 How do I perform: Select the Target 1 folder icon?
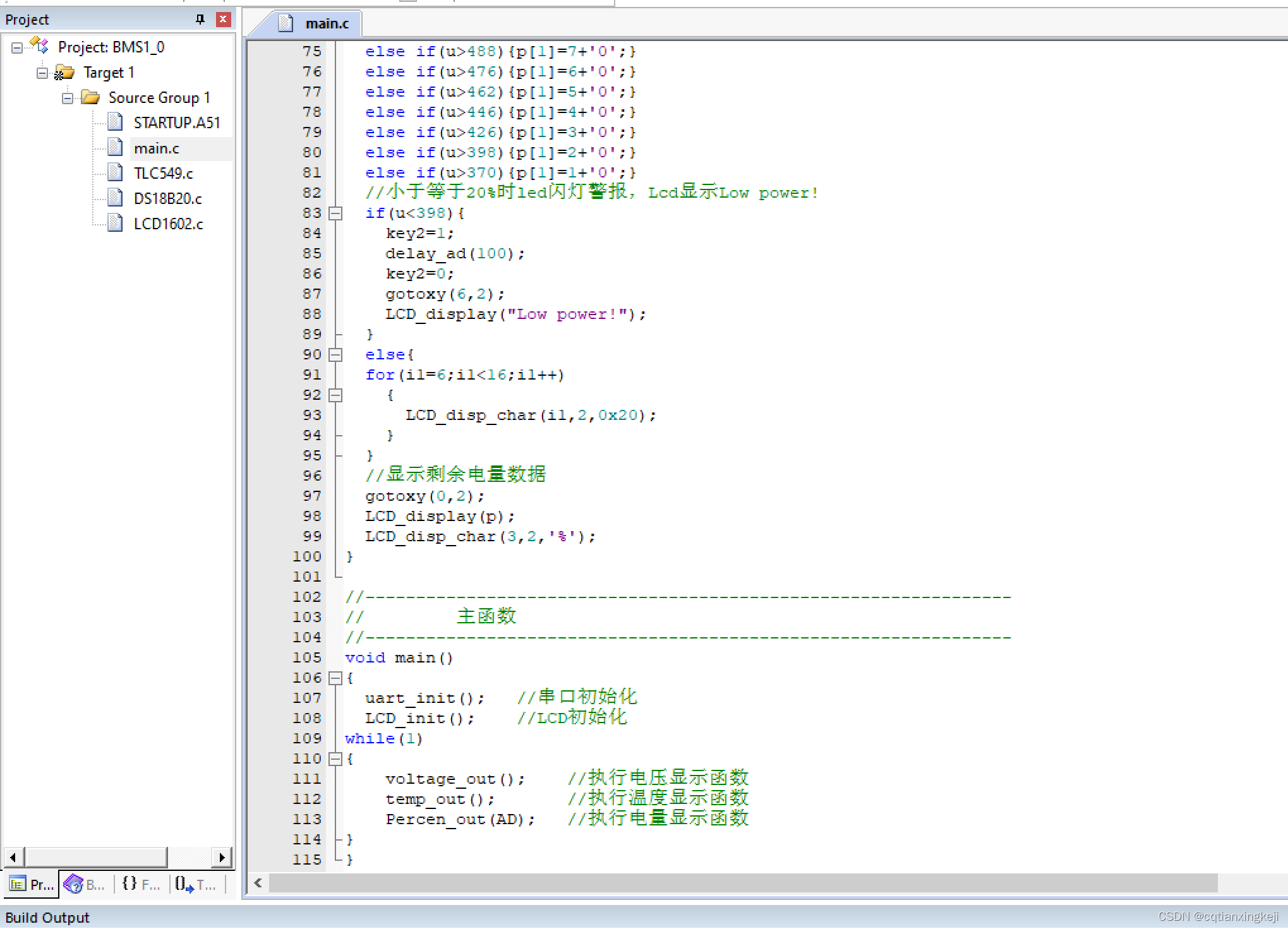(x=64, y=73)
